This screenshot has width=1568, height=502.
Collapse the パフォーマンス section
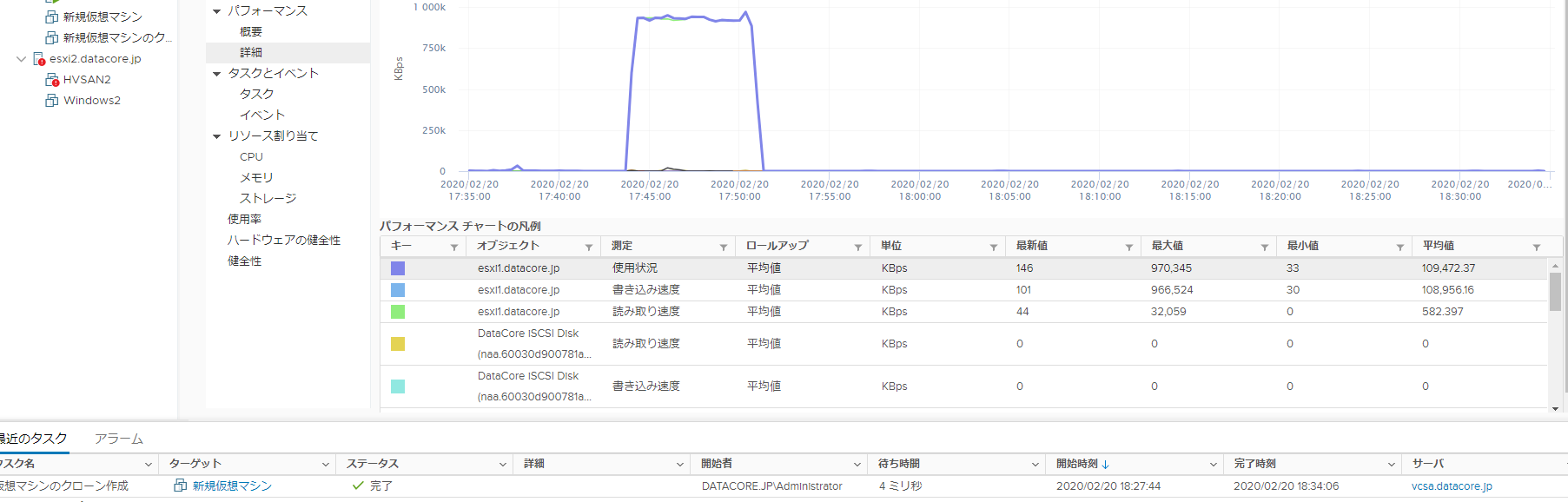point(216,11)
